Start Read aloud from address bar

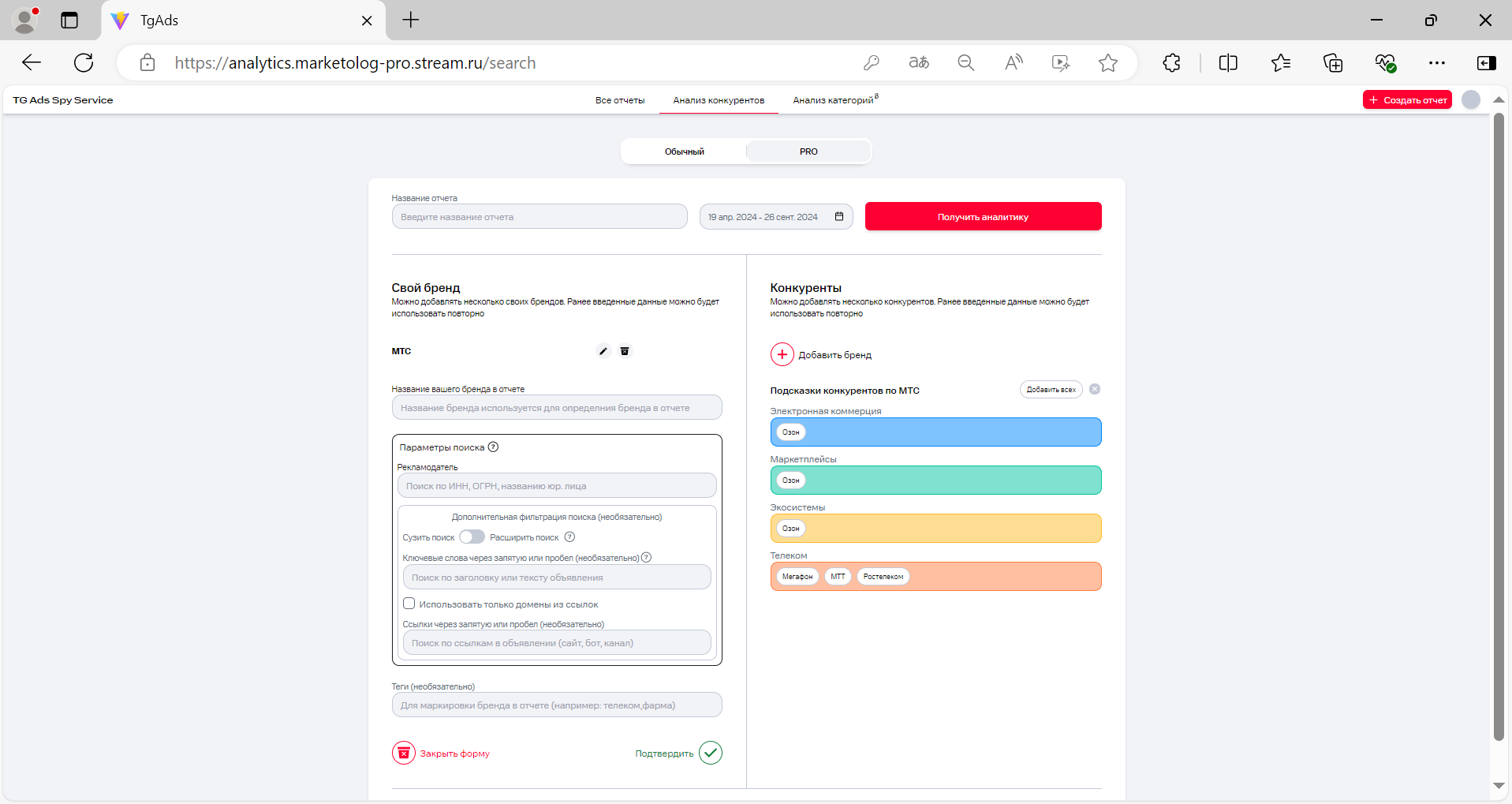tap(1014, 62)
